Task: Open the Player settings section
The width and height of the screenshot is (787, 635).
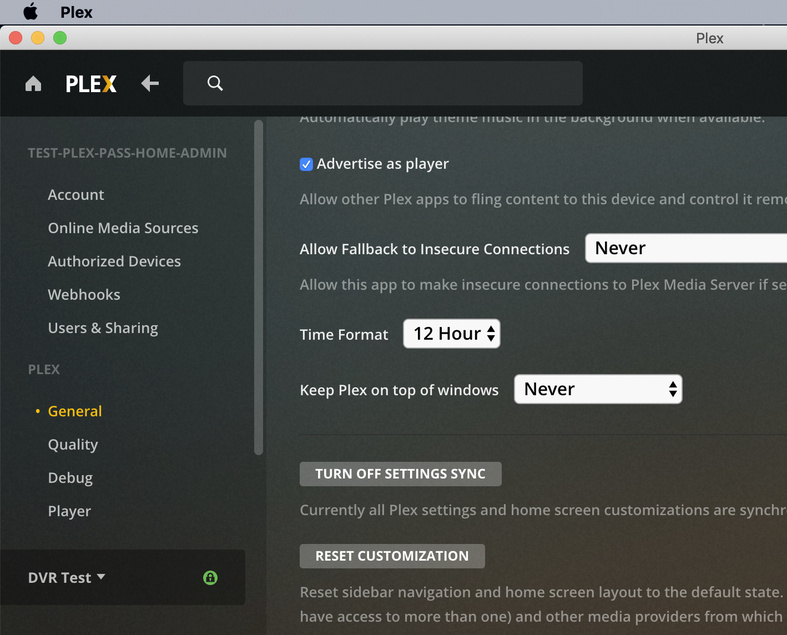Action: click(x=69, y=511)
